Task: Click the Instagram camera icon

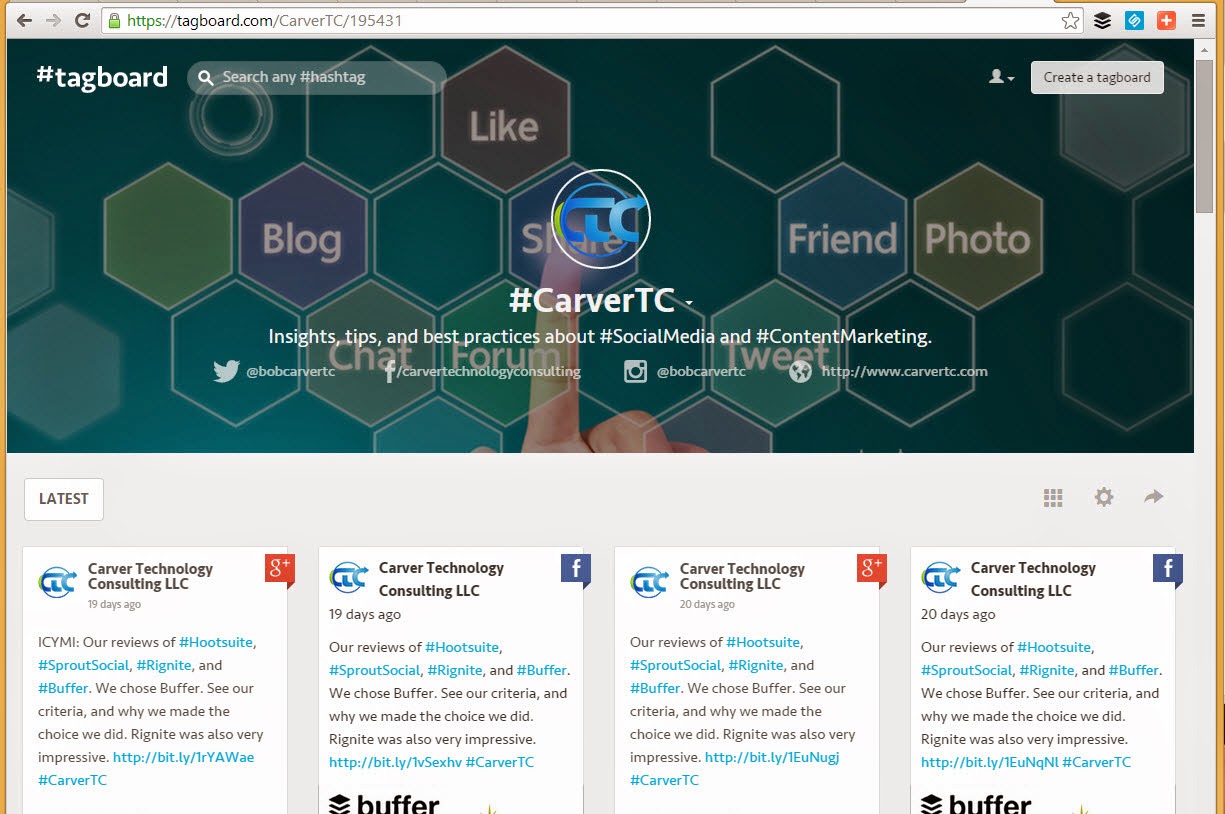Action: tap(636, 371)
